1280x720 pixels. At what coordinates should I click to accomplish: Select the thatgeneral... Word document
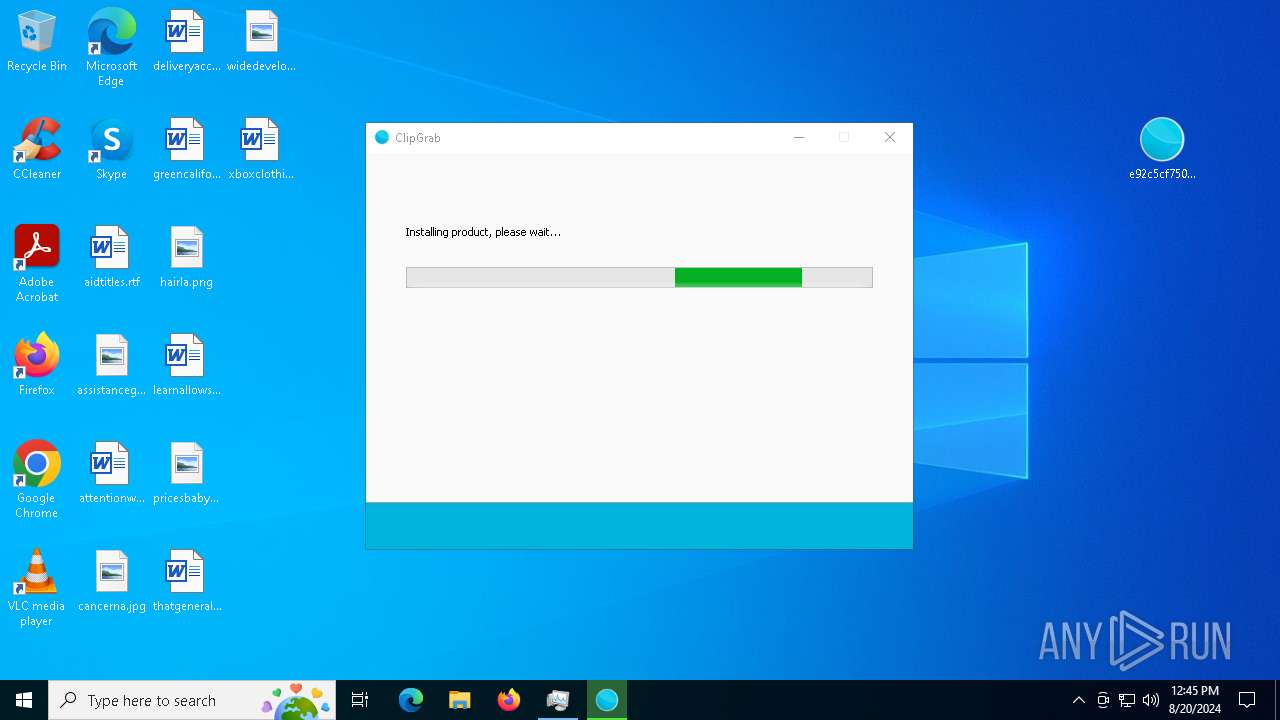pyautogui.click(x=186, y=582)
